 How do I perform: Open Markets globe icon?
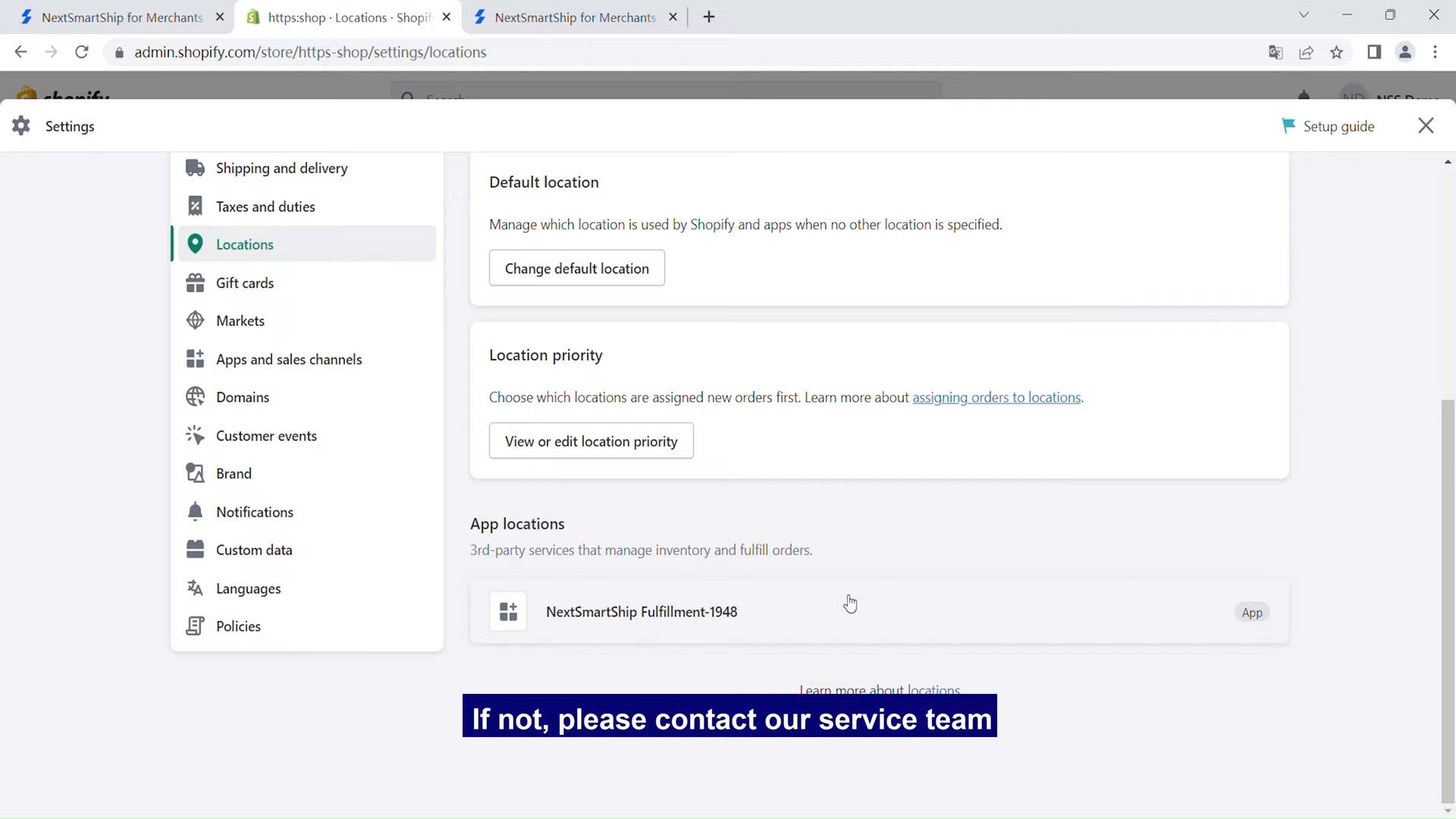(x=195, y=321)
